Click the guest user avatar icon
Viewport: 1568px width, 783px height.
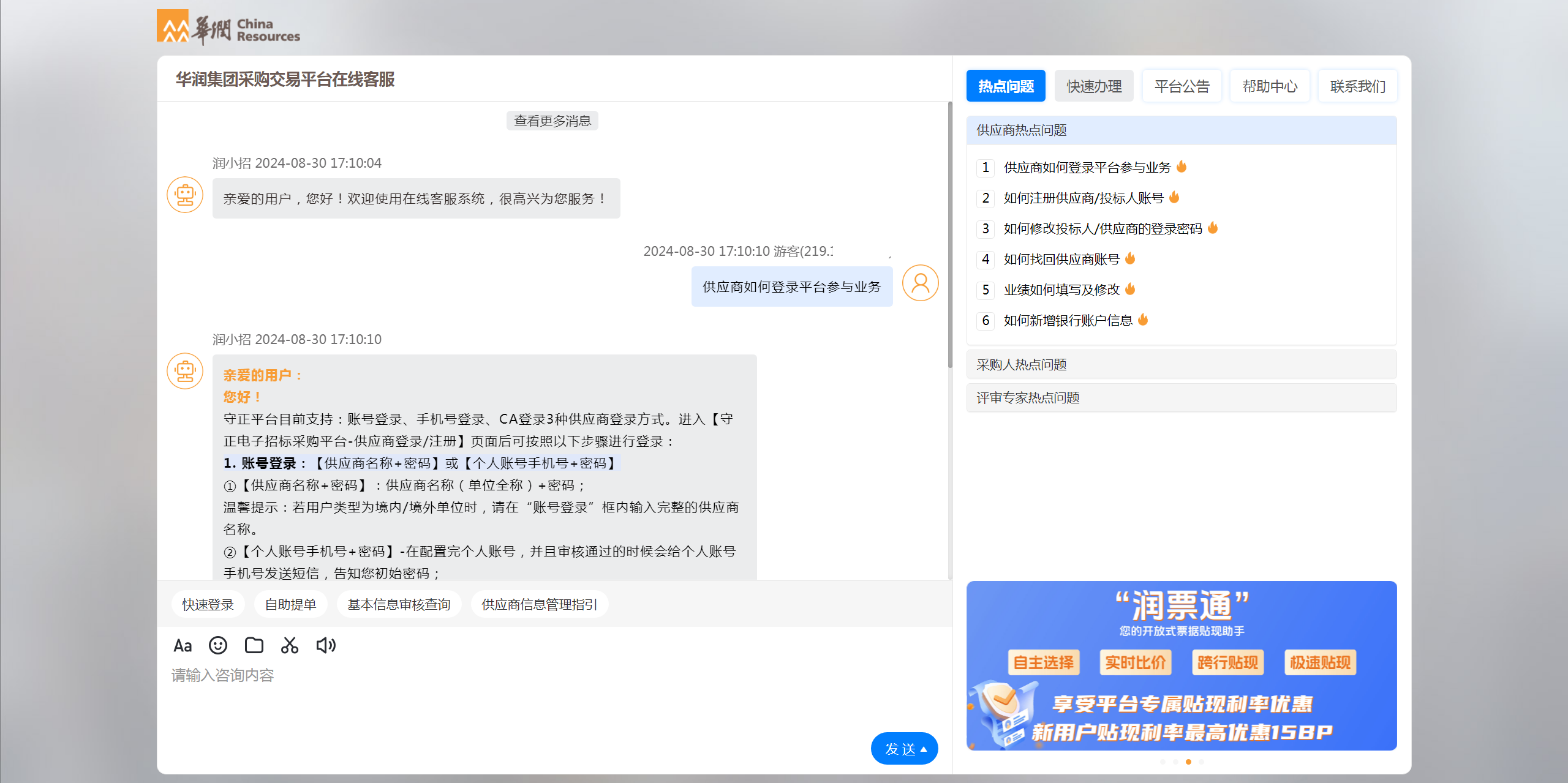[x=920, y=283]
